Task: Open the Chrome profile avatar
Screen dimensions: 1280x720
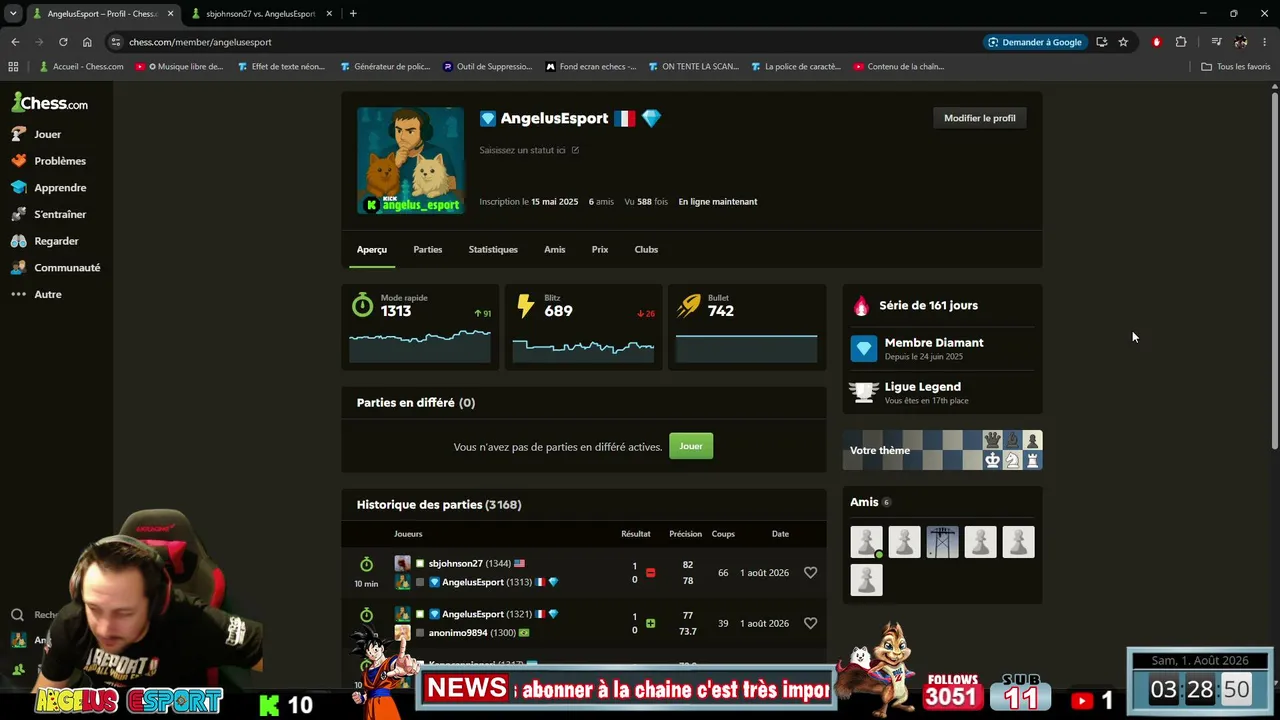Action: 1241,42
